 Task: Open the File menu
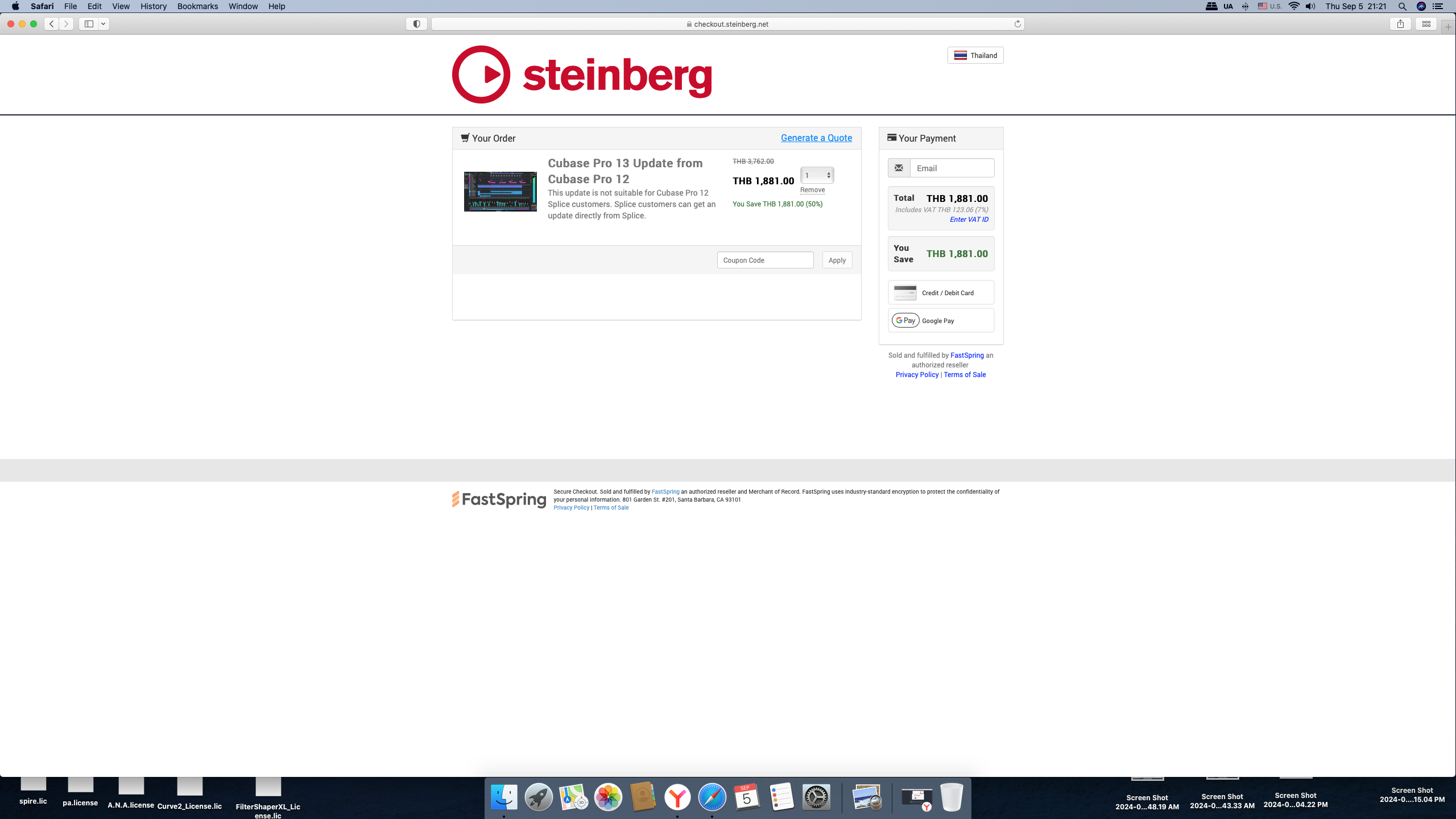pos(71,6)
